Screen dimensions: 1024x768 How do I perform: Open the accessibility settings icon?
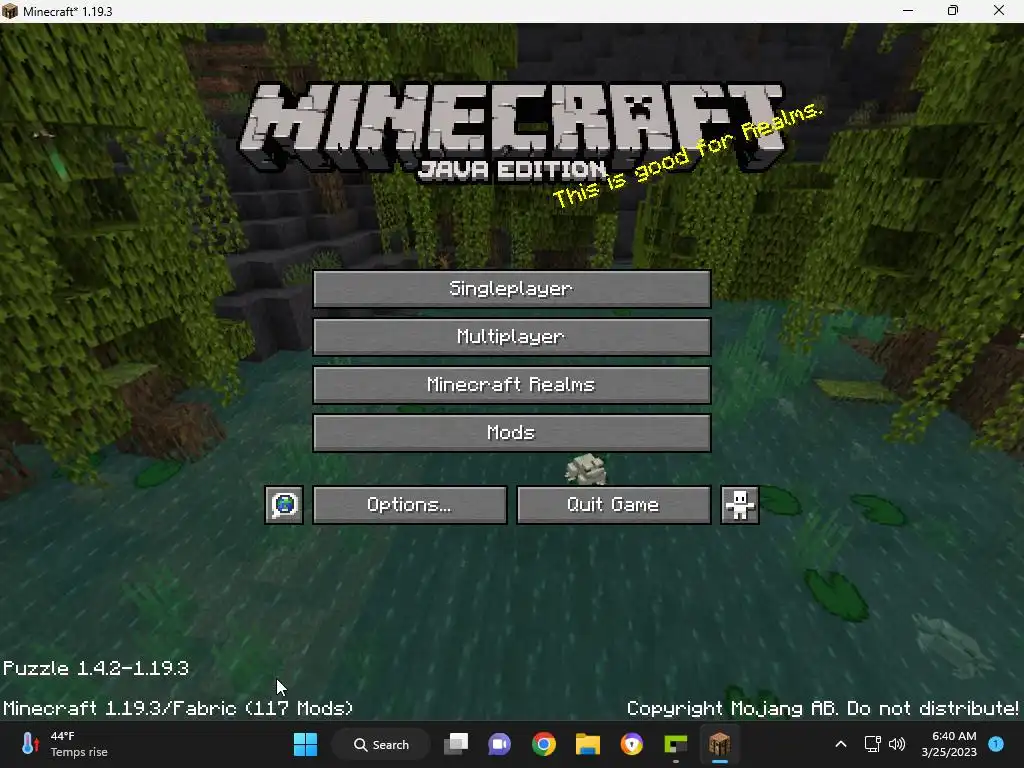[x=740, y=505]
